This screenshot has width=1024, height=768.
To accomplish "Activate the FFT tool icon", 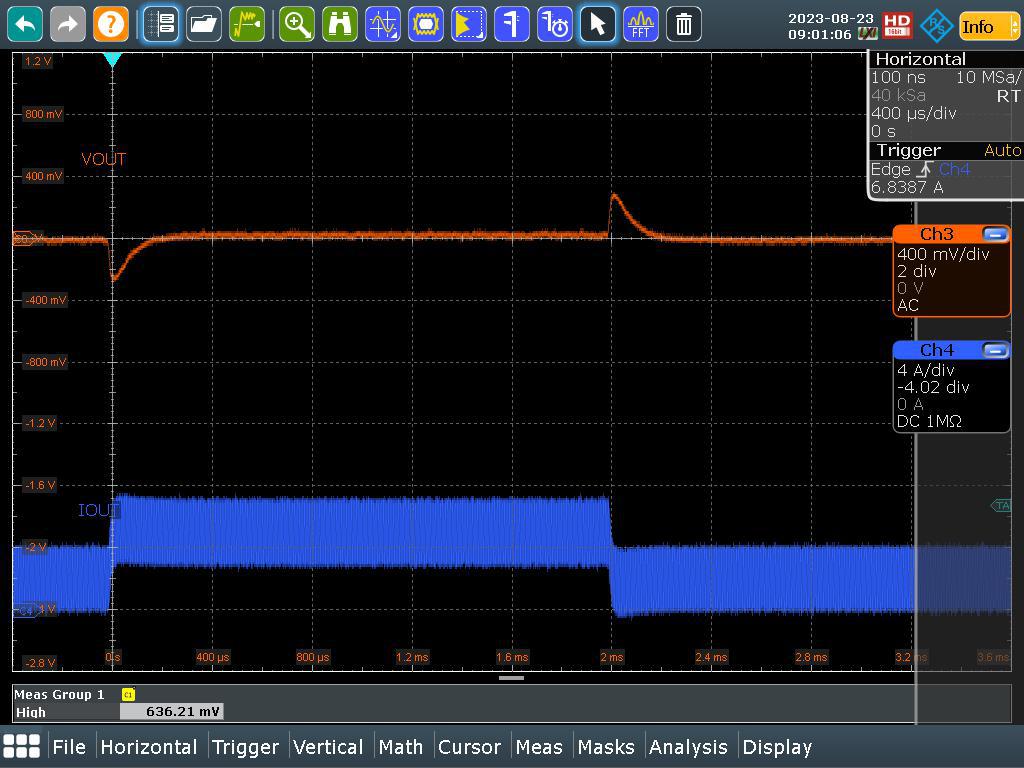I will [640, 24].
